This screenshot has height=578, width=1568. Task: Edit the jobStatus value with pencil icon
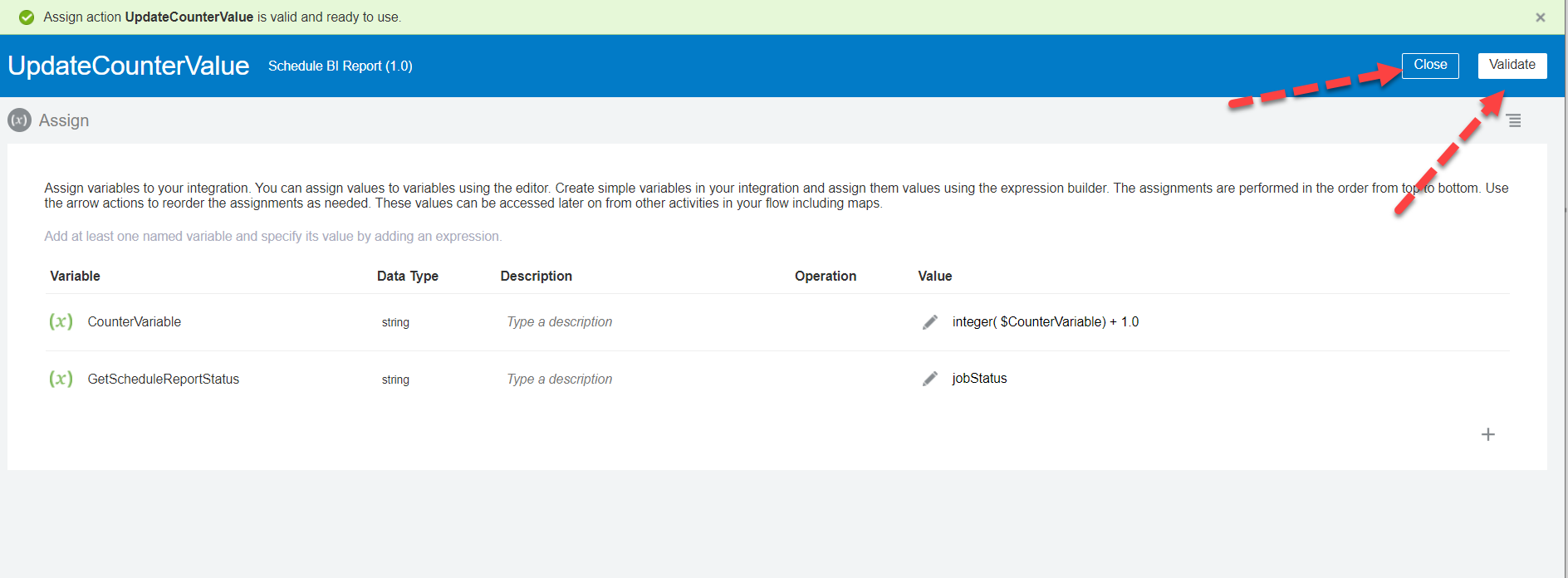pos(929,379)
